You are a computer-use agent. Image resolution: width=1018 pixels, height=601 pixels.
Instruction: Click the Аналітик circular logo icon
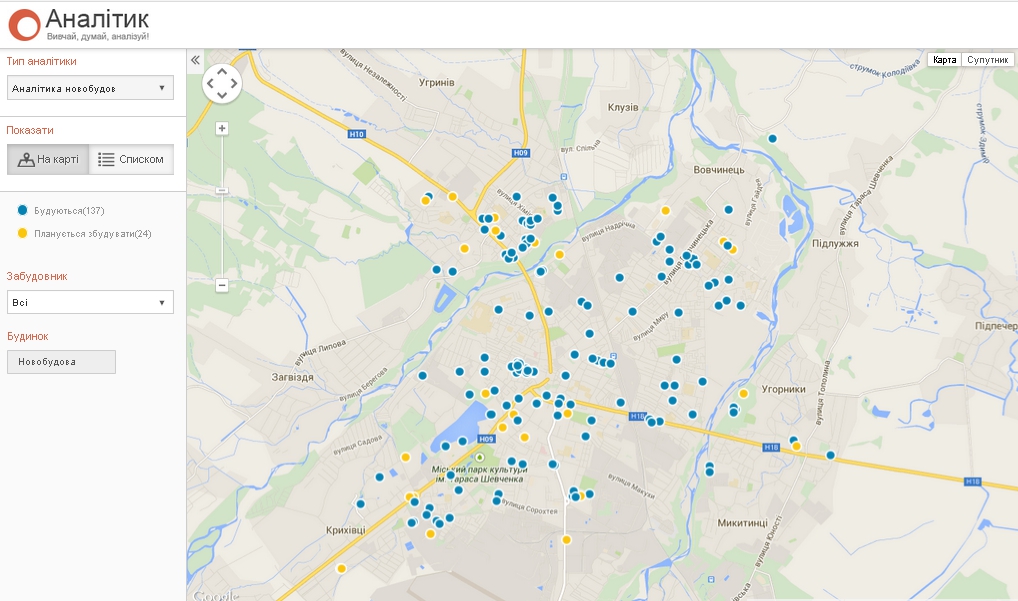point(24,24)
